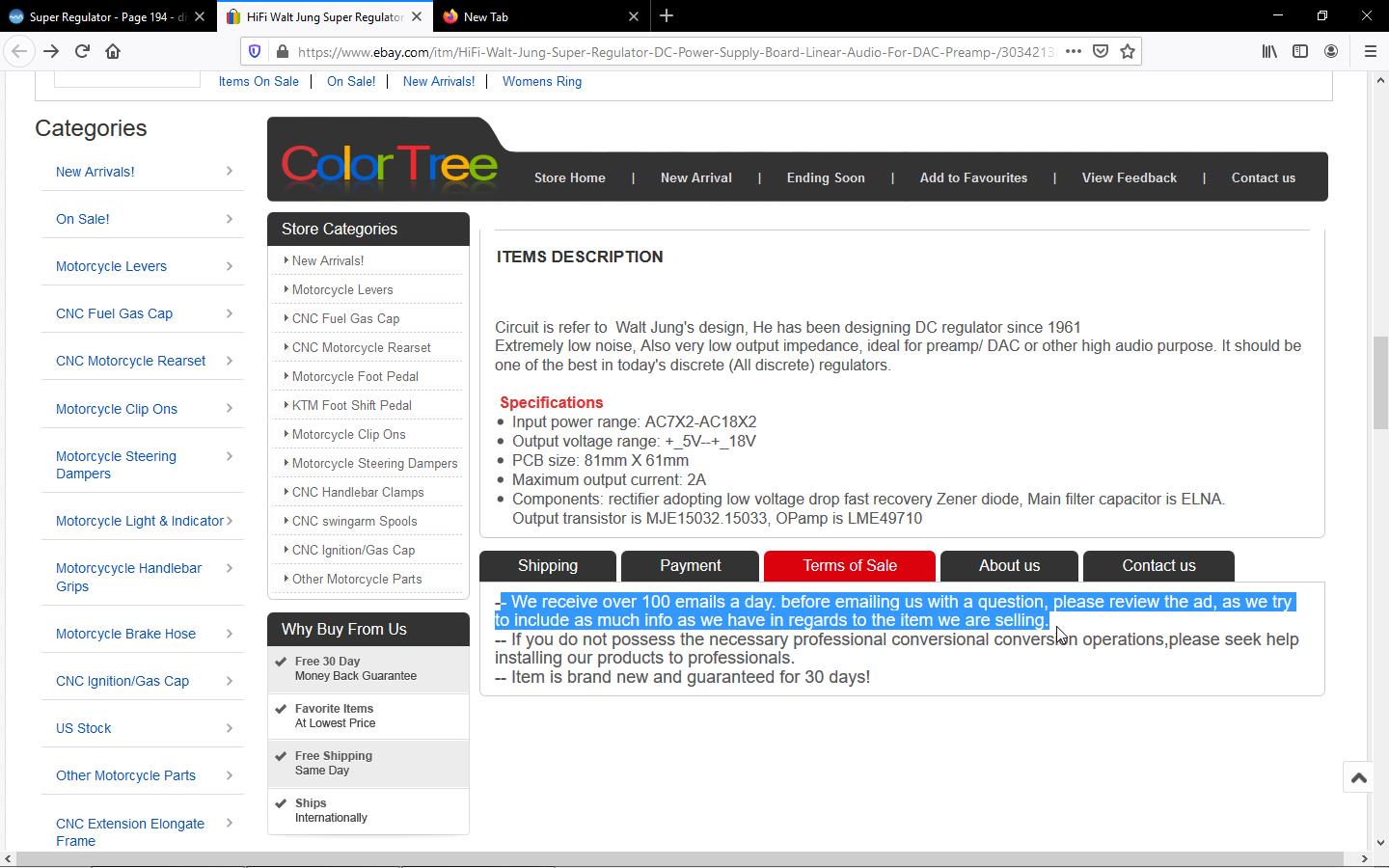The width and height of the screenshot is (1389, 868).
Task: Open Firefox account icon
Action: (x=1331, y=51)
